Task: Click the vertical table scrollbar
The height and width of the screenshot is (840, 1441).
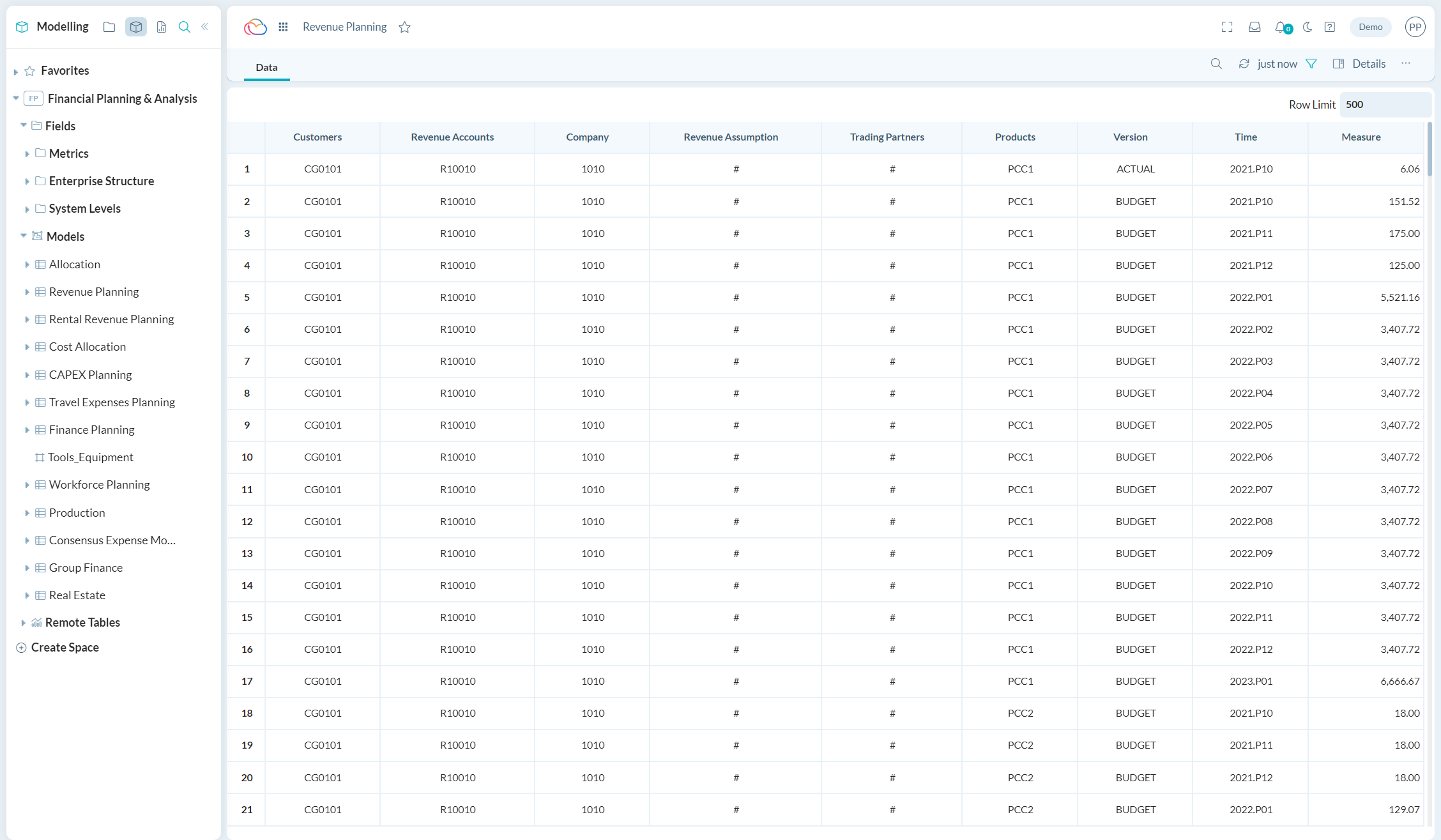Action: pyautogui.click(x=1430, y=150)
